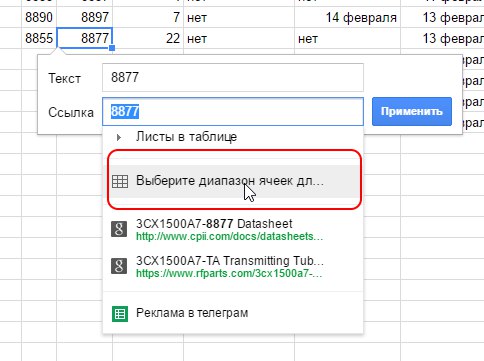Click green Sheets icon beside Реклама в телеграм
Screen dimensions: 484x361
[x=120, y=314]
